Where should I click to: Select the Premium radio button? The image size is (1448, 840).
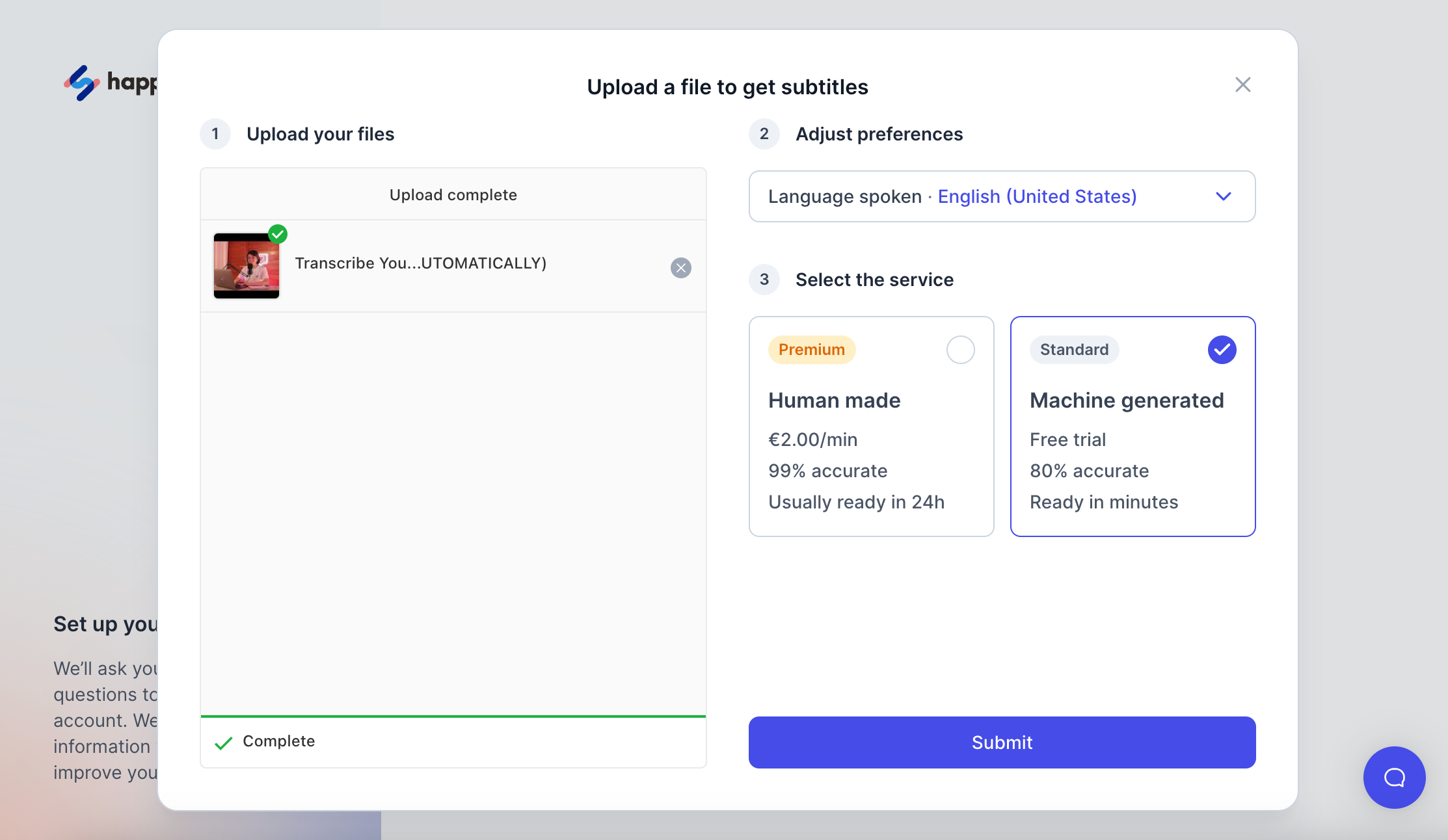click(x=960, y=350)
